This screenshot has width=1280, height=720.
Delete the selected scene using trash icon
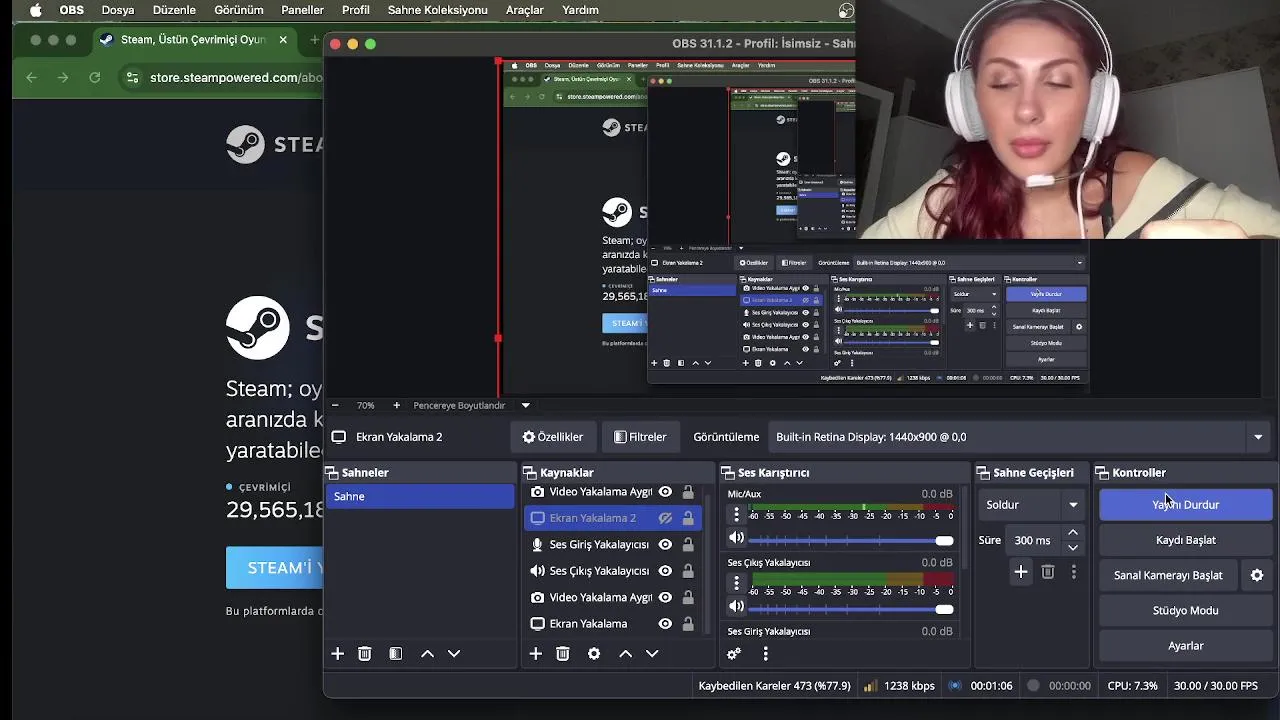pos(365,654)
